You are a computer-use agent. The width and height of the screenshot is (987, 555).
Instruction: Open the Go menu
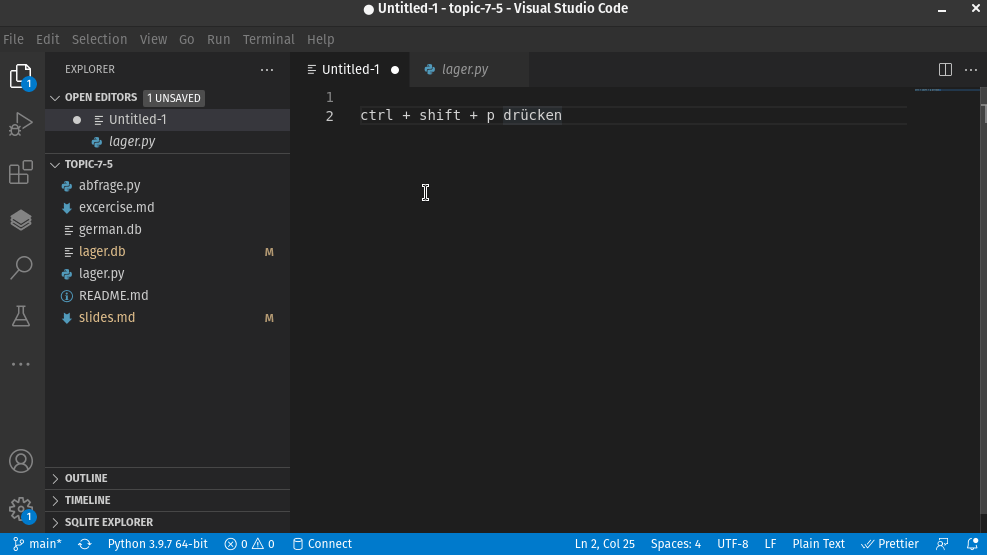pyautogui.click(x=186, y=39)
